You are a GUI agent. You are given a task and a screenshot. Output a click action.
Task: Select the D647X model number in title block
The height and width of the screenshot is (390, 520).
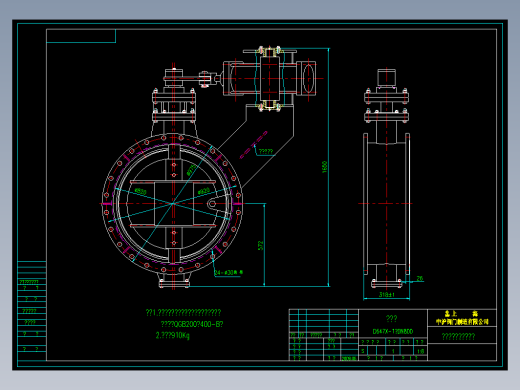(x=393, y=331)
